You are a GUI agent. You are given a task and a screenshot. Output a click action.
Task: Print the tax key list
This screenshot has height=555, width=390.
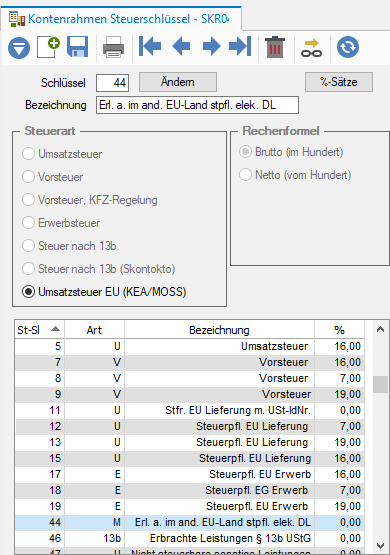113,47
